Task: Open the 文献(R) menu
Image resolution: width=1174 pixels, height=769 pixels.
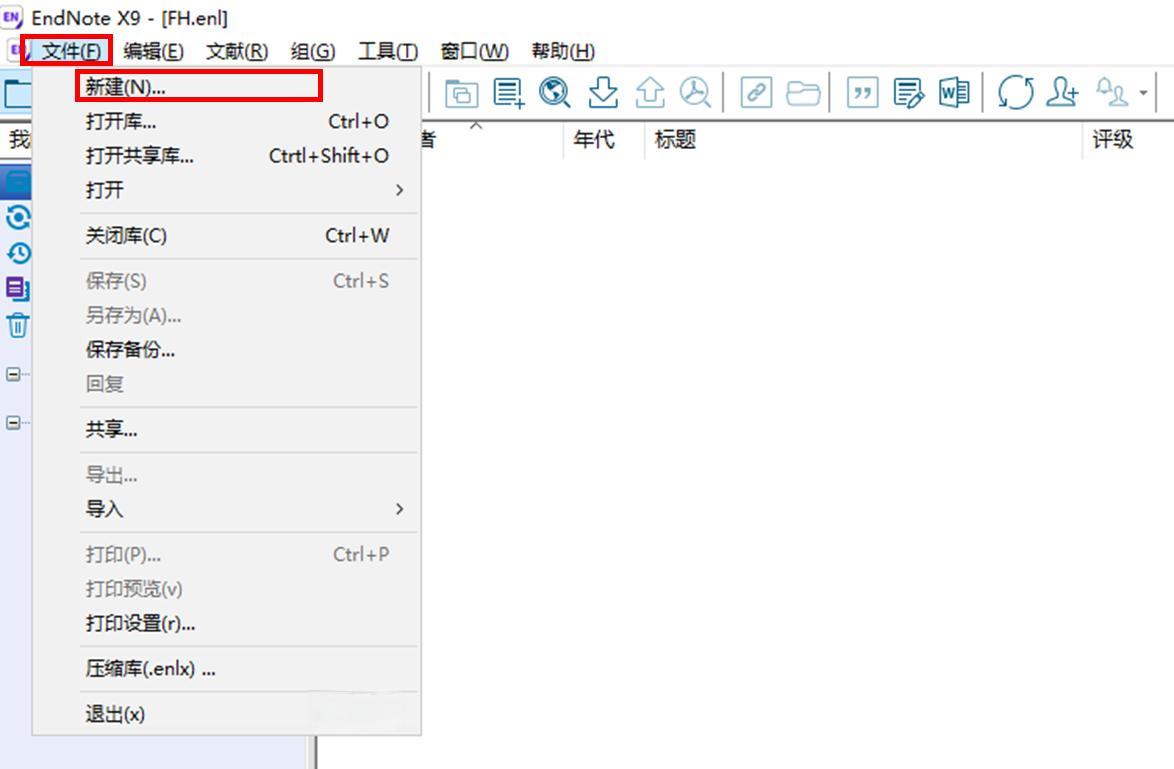Action: click(237, 51)
